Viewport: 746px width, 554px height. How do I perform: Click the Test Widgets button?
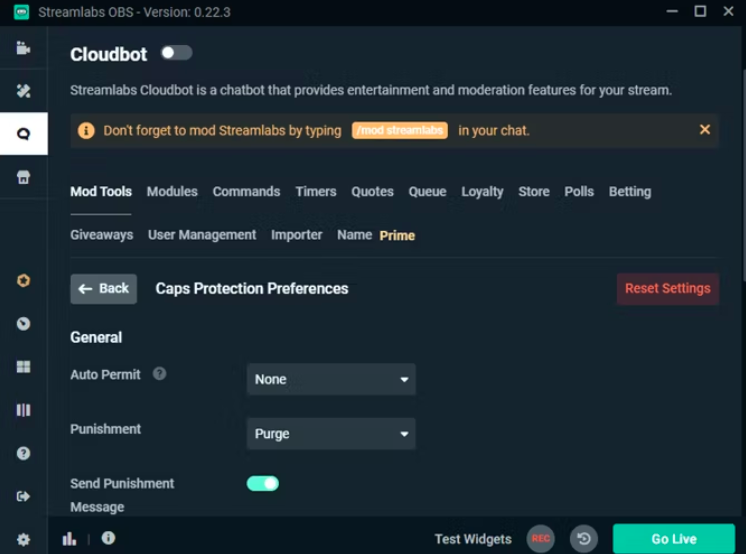473,539
